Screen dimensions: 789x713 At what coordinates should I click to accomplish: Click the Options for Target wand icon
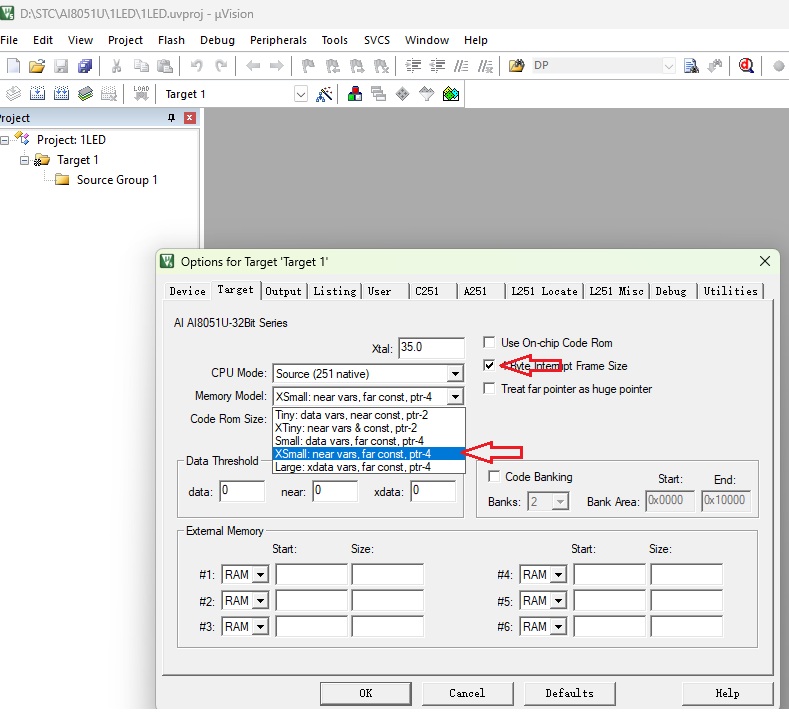(324, 94)
